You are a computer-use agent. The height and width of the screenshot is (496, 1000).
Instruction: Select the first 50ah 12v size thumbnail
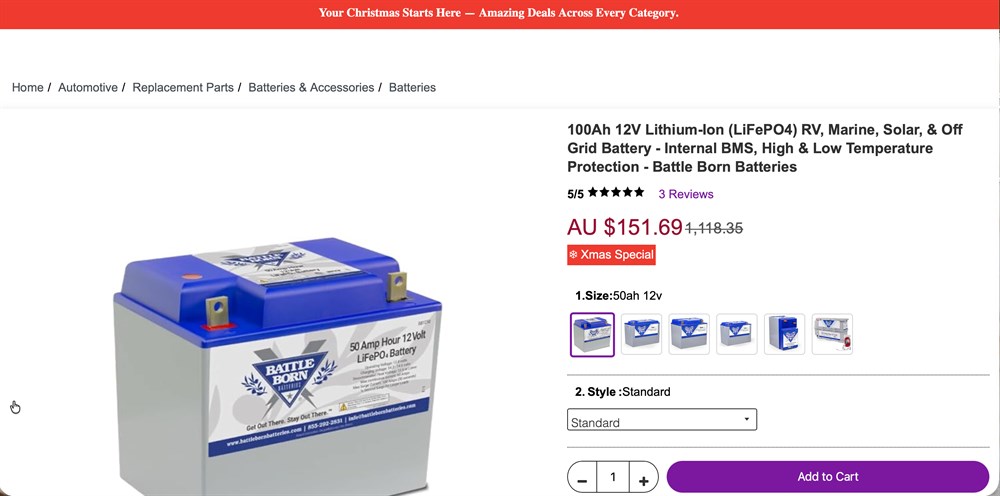pos(592,335)
